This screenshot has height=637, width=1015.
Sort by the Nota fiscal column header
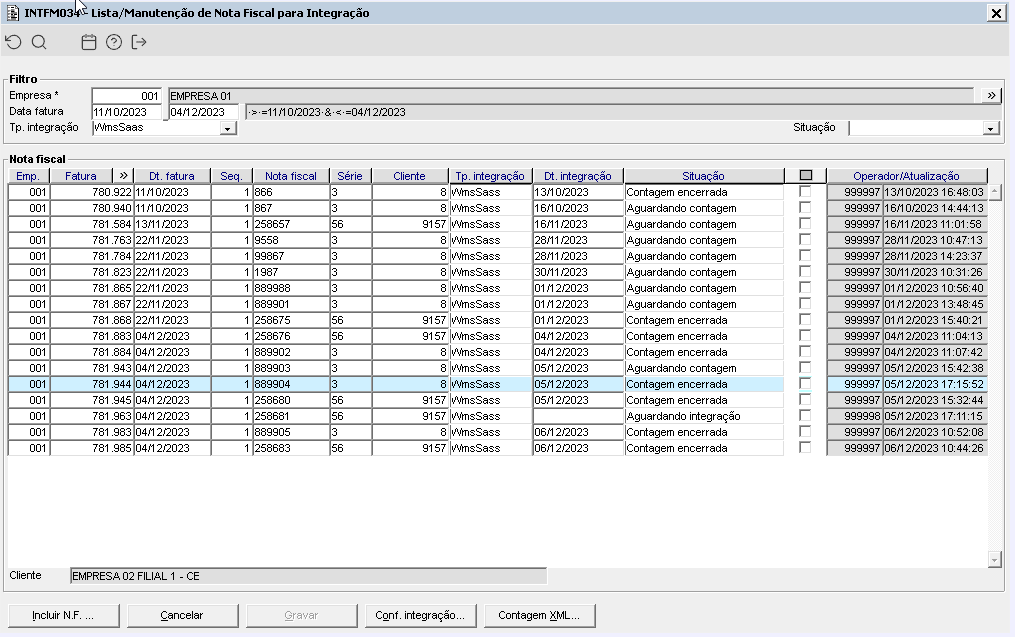(291, 176)
